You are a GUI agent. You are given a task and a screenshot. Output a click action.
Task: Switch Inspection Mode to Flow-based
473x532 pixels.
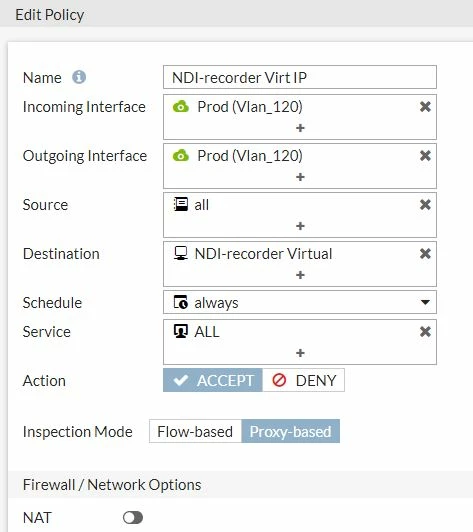coord(195,431)
